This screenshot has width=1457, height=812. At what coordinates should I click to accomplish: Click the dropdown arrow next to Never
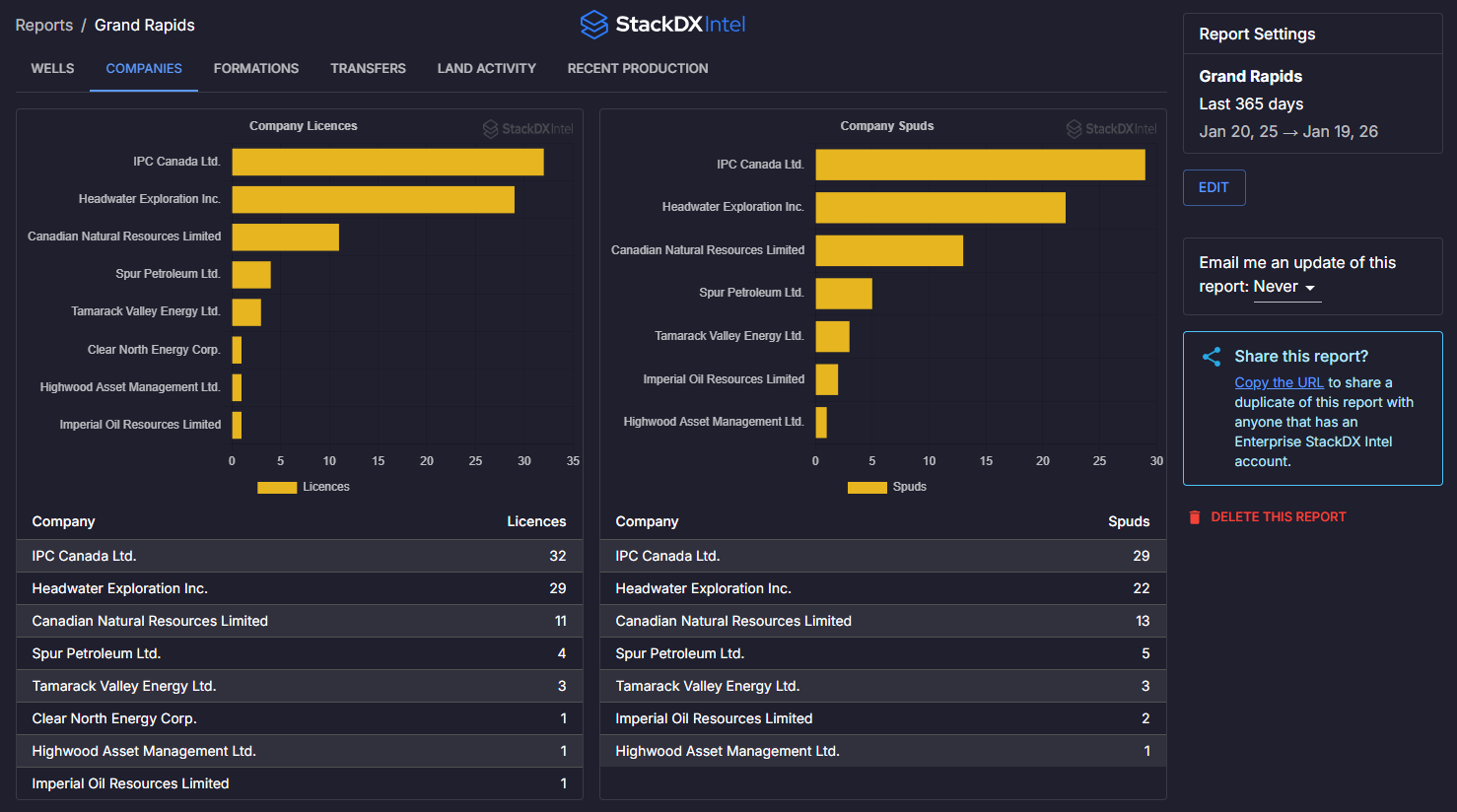click(1310, 288)
